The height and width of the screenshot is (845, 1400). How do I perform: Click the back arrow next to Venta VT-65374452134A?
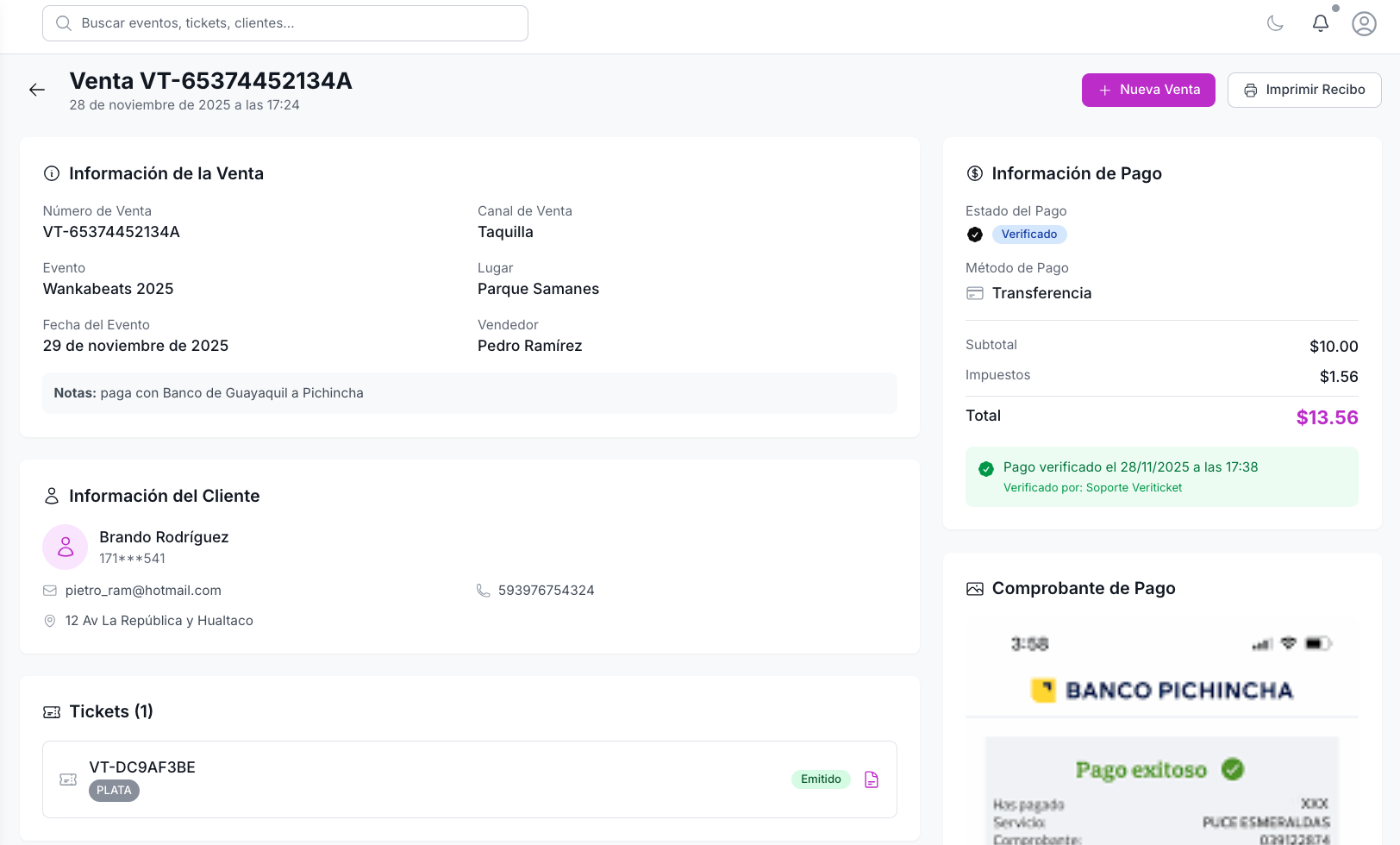(36, 90)
